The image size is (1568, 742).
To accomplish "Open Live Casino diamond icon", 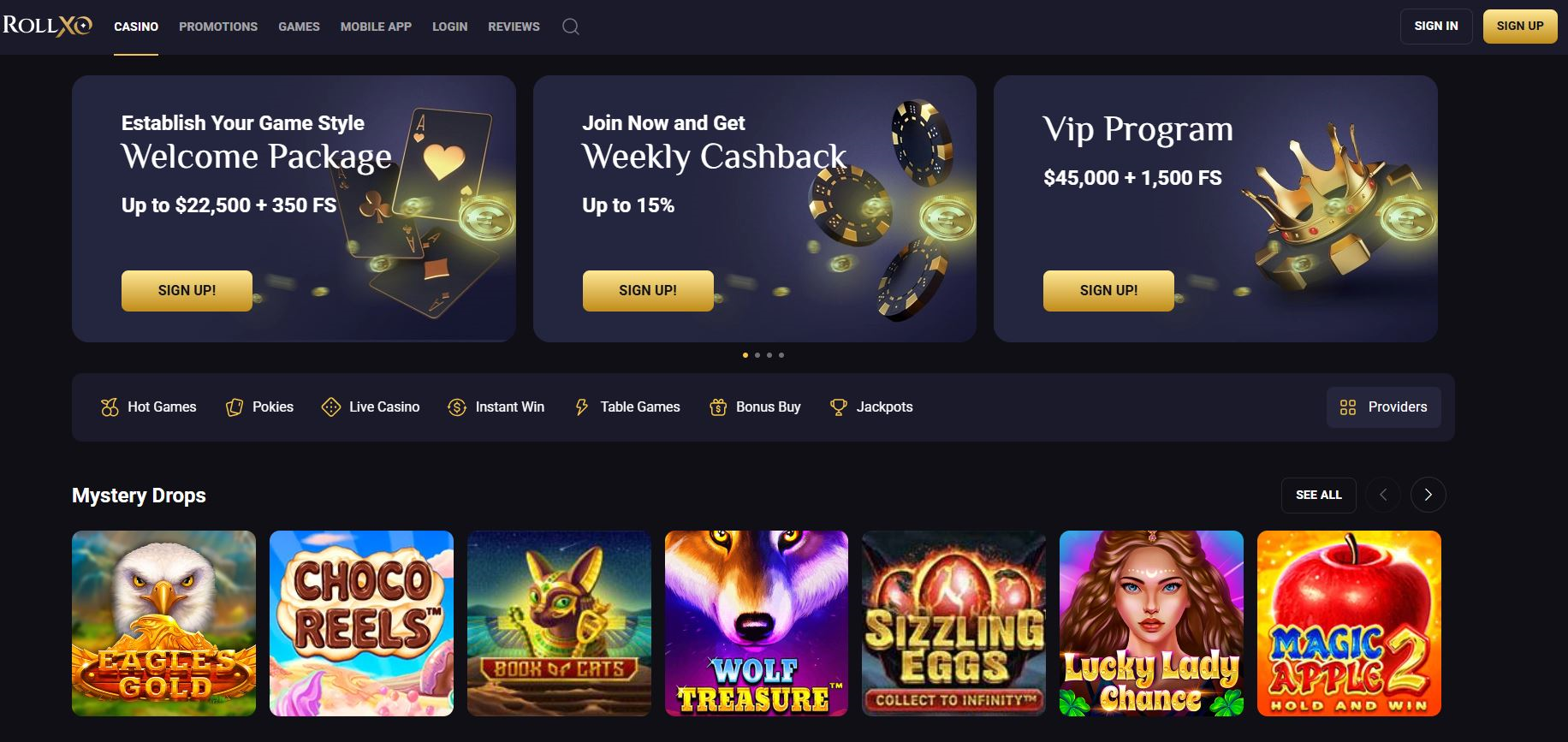I will (x=331, y=407).
